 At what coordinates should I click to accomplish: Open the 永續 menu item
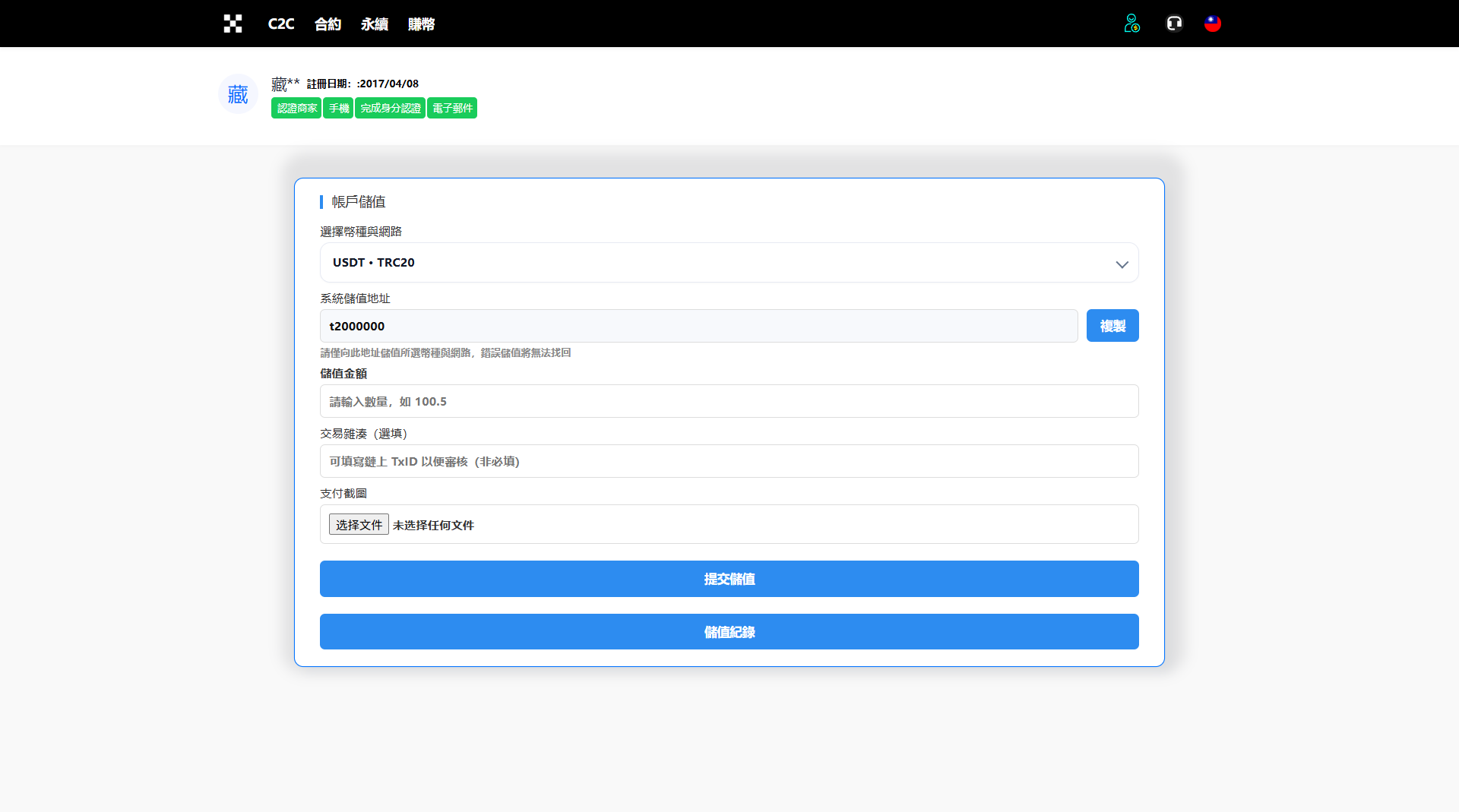tap(374, 24)
